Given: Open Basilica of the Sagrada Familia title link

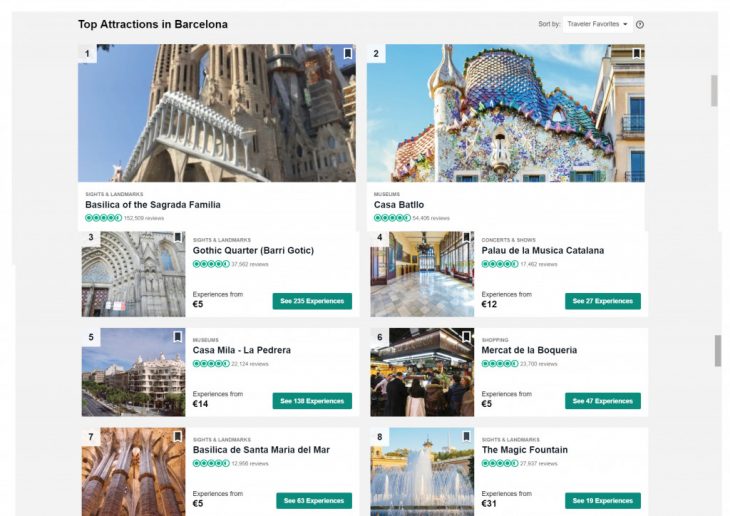Looking at the screenshot, I should (153, 205).
